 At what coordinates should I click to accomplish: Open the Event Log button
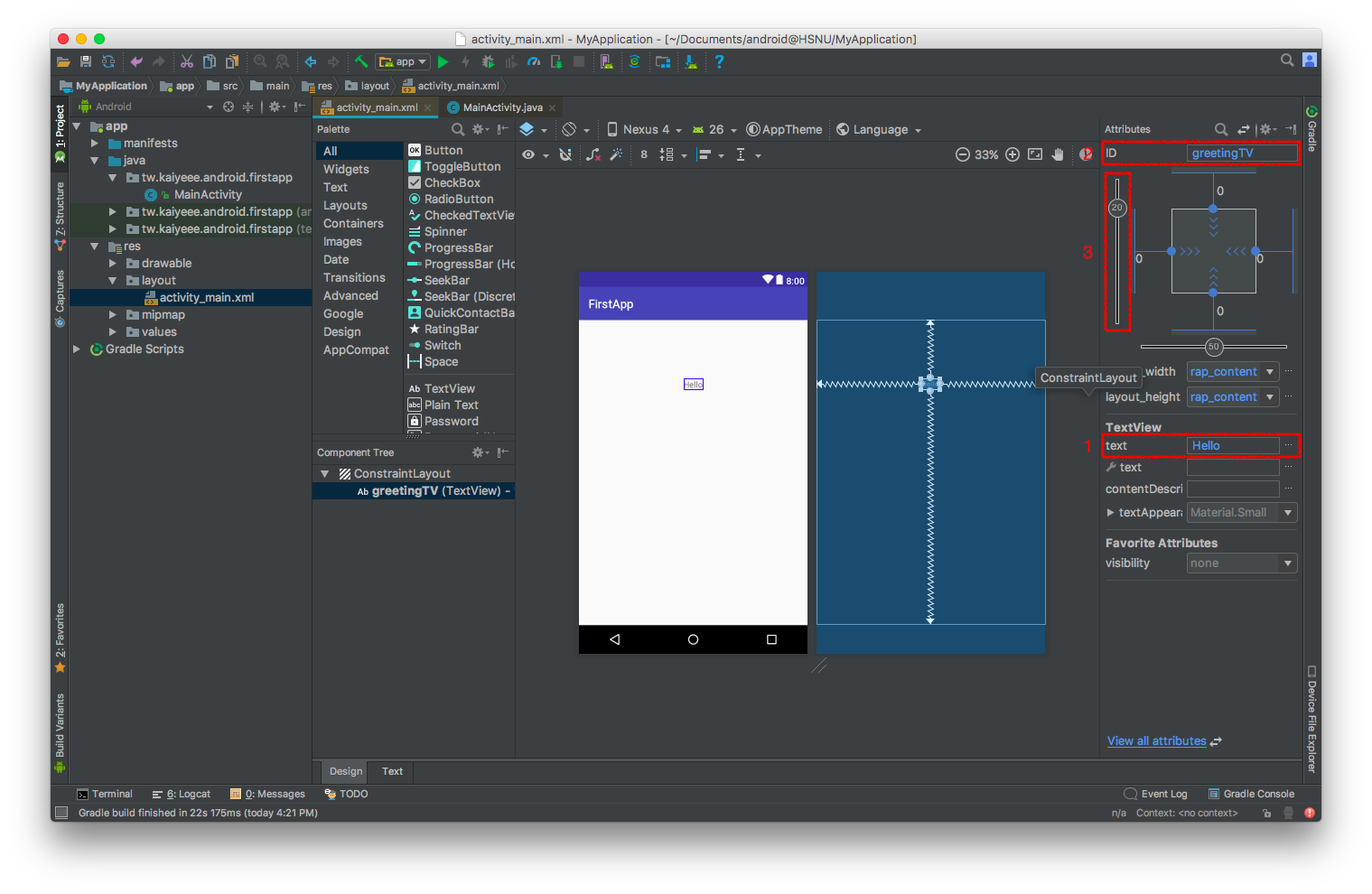pyautogui.click(x=1155, y=794)
